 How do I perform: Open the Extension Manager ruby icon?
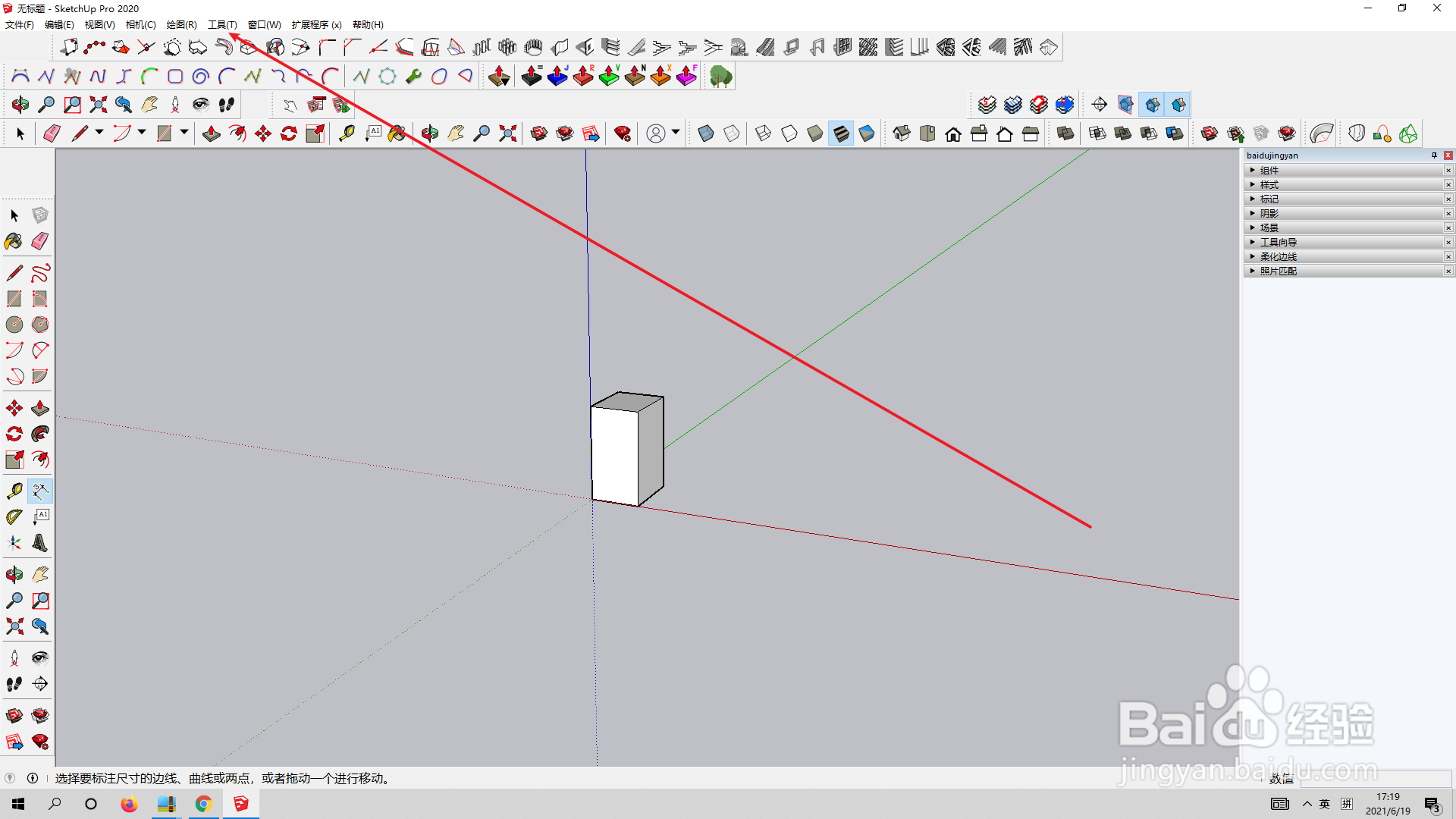[x=623, y=134]
